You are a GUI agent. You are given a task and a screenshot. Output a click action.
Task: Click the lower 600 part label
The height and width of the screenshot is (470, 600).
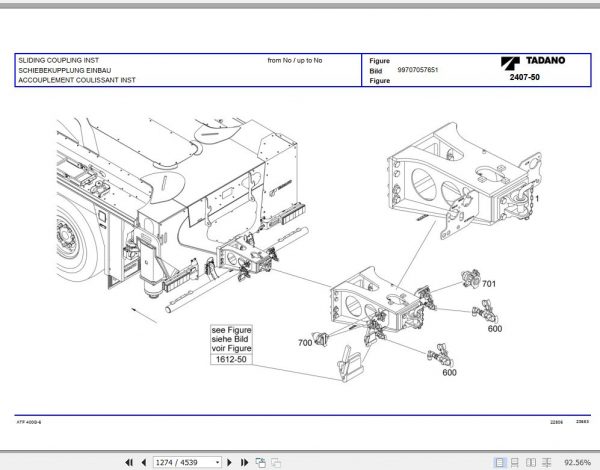tap(449, 372)
